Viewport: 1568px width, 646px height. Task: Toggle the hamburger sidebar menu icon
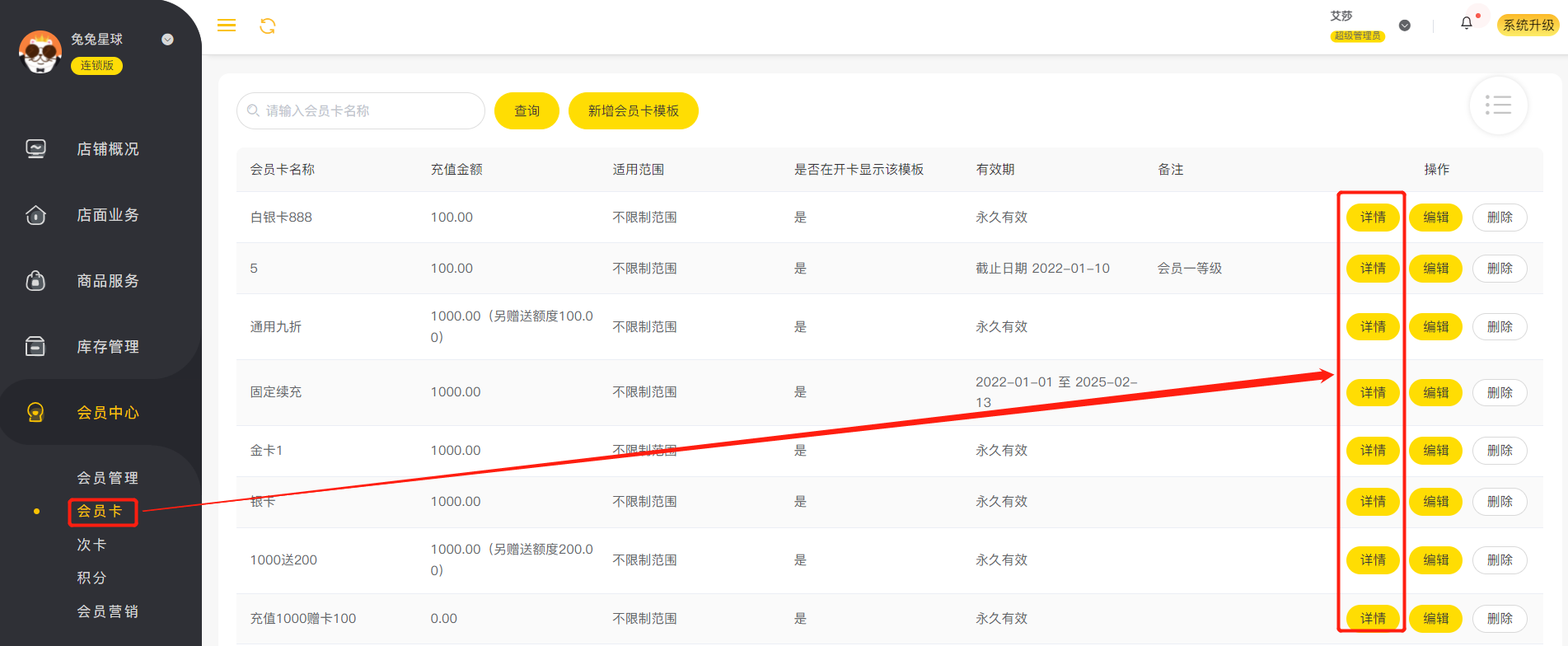click(227, 26)
